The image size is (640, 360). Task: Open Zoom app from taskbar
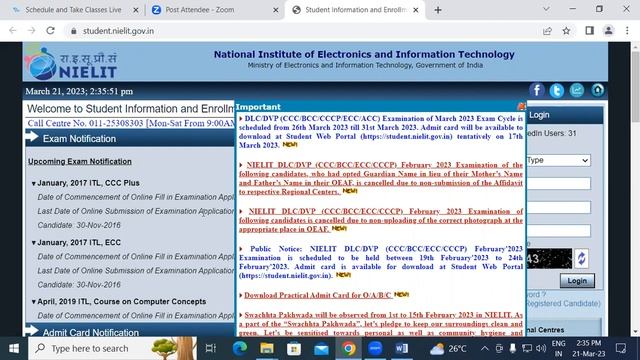click(x=375, y=348)
